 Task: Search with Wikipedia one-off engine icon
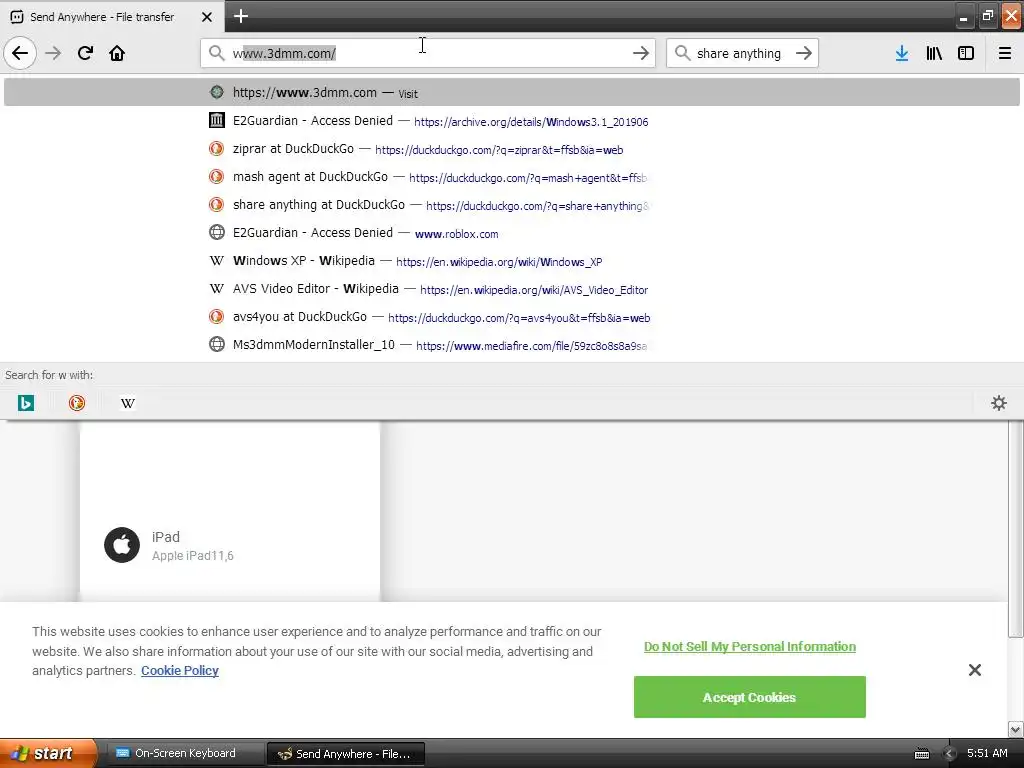coord(127,403)
